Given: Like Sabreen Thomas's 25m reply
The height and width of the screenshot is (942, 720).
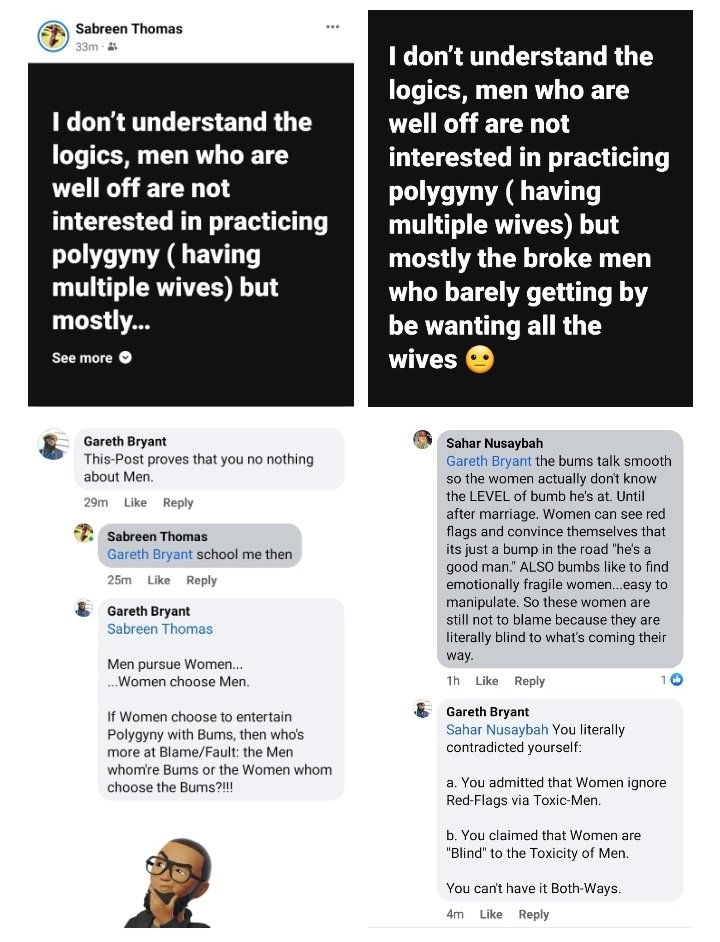Looking at the screenshot, I should (159, 580).
